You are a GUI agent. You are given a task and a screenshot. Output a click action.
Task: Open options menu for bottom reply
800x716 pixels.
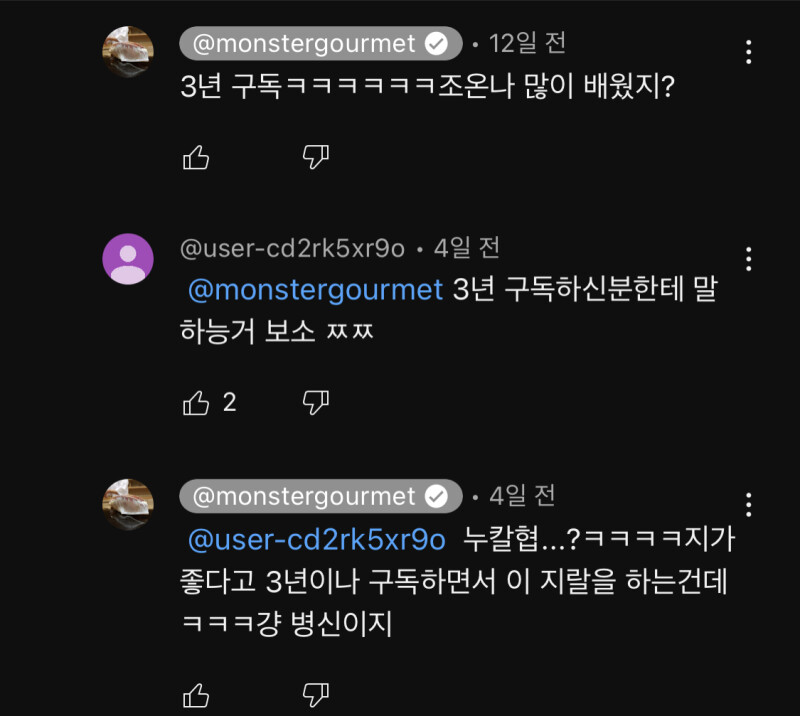coord(749,503)
